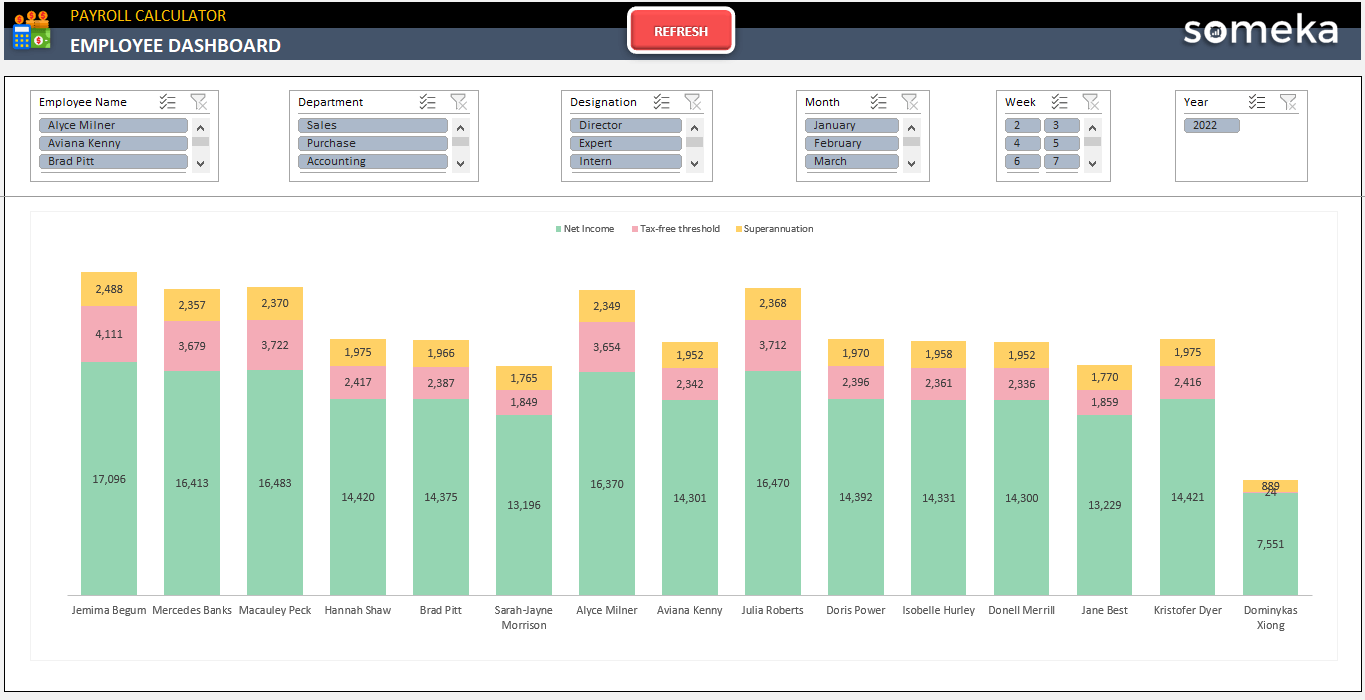Click Julia Roberts' green Net Income bar
Viewport: 1365px width, 700px height.
click(772, 480)
